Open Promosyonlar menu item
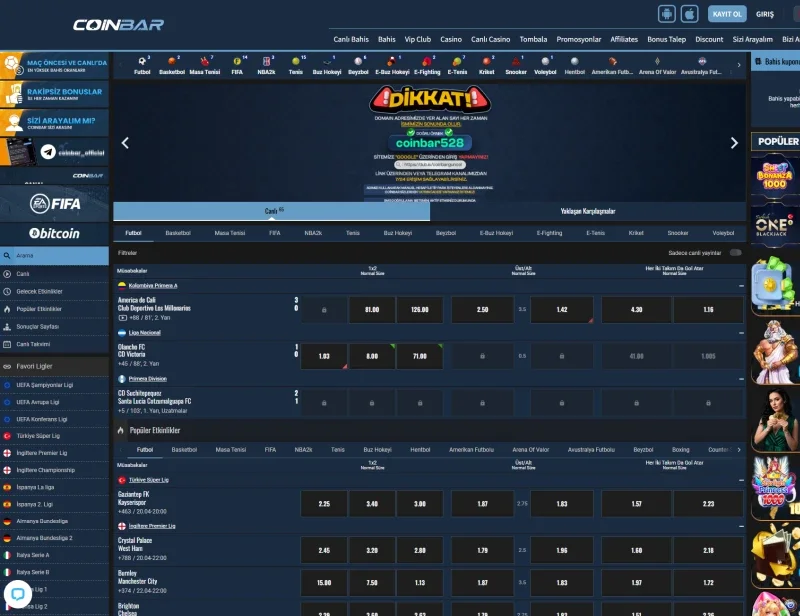The image size is (800, 616). (x=579, y=39)
